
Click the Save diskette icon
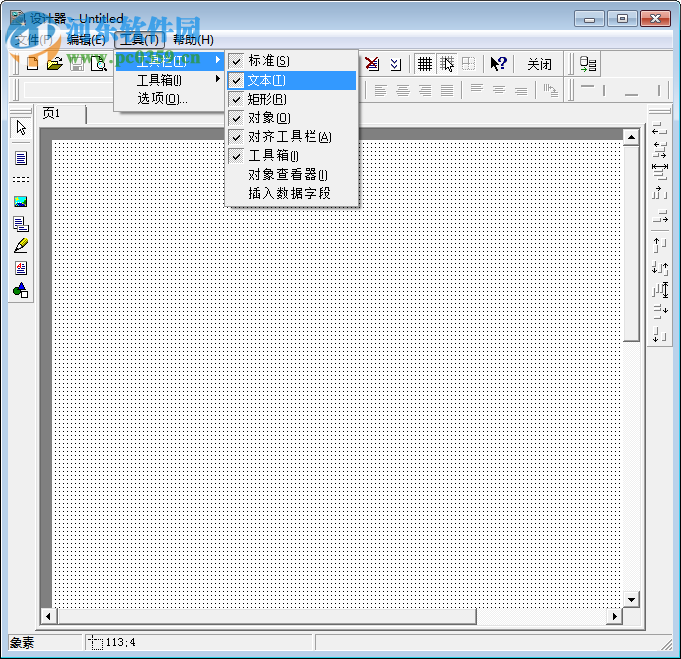(77, 64)
